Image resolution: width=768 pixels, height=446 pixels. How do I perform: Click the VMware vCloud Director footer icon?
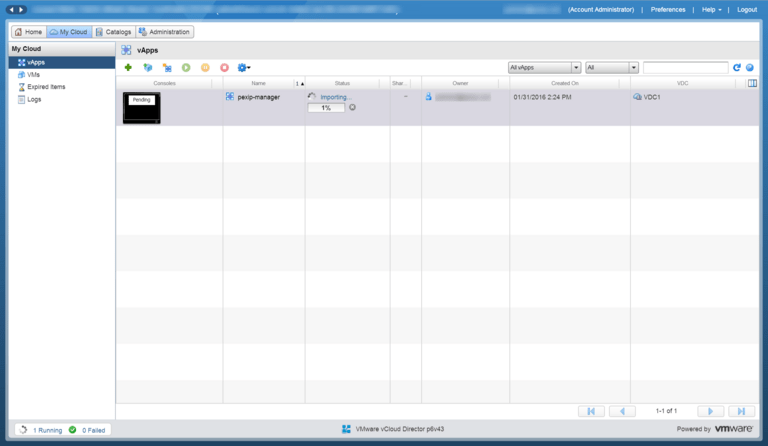tap(346, 429)
